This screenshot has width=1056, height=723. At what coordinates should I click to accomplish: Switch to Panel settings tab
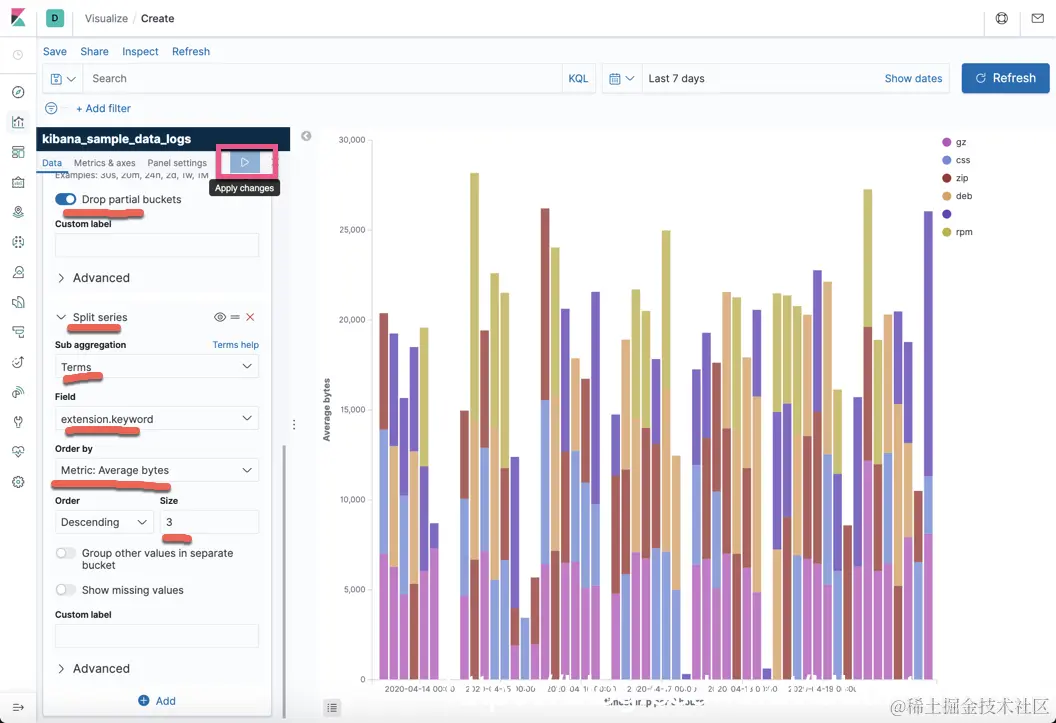[177, 163]
